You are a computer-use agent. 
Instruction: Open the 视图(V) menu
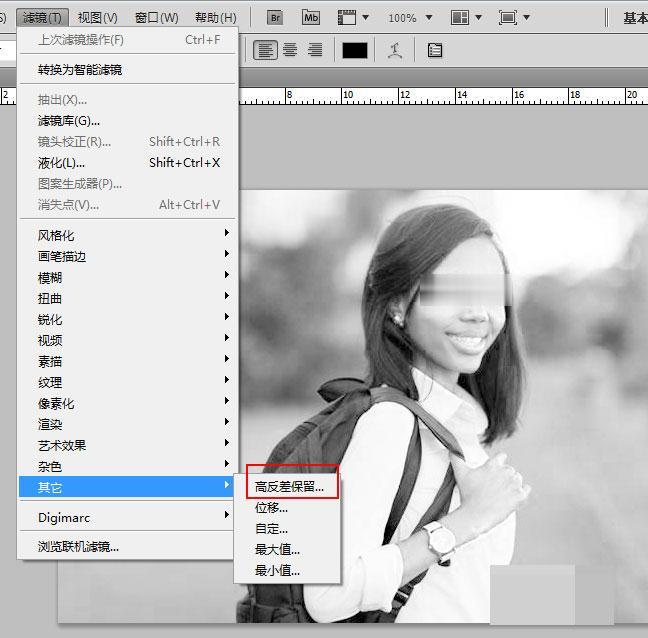(x=98, y=18)
